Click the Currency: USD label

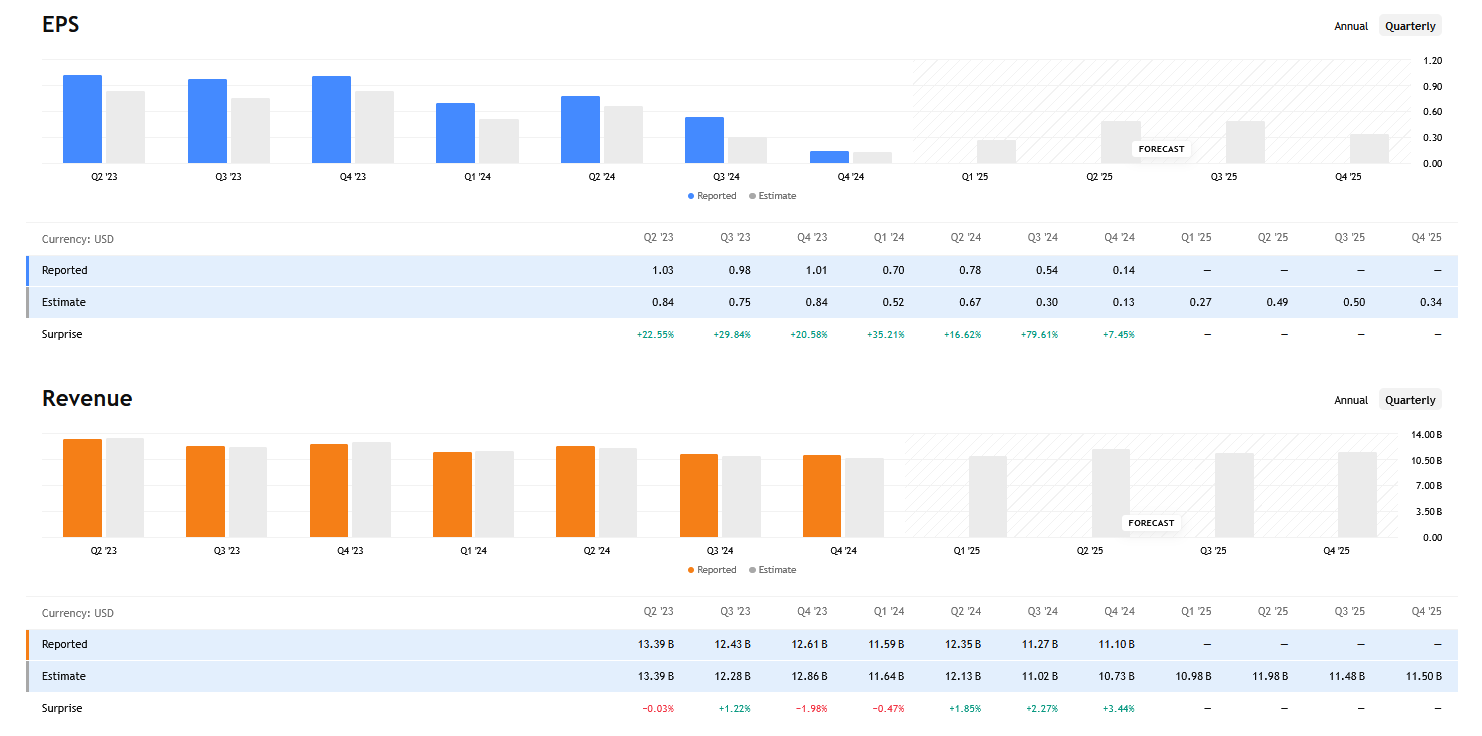click(x=77, y=239)
